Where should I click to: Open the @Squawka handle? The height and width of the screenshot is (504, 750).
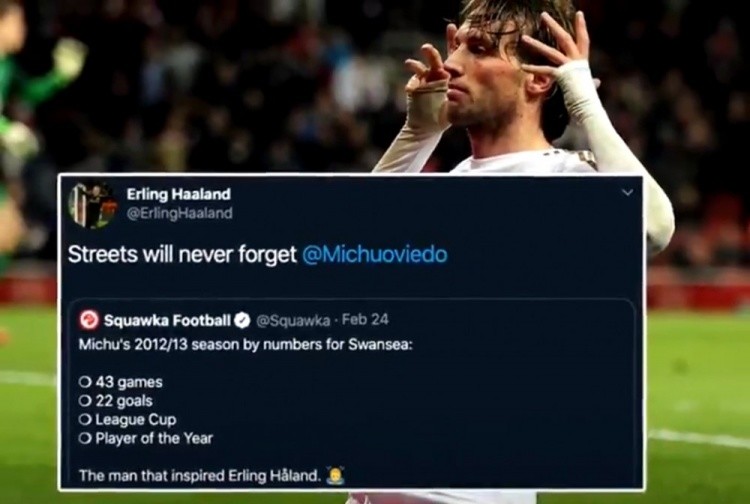pos(293,320)
